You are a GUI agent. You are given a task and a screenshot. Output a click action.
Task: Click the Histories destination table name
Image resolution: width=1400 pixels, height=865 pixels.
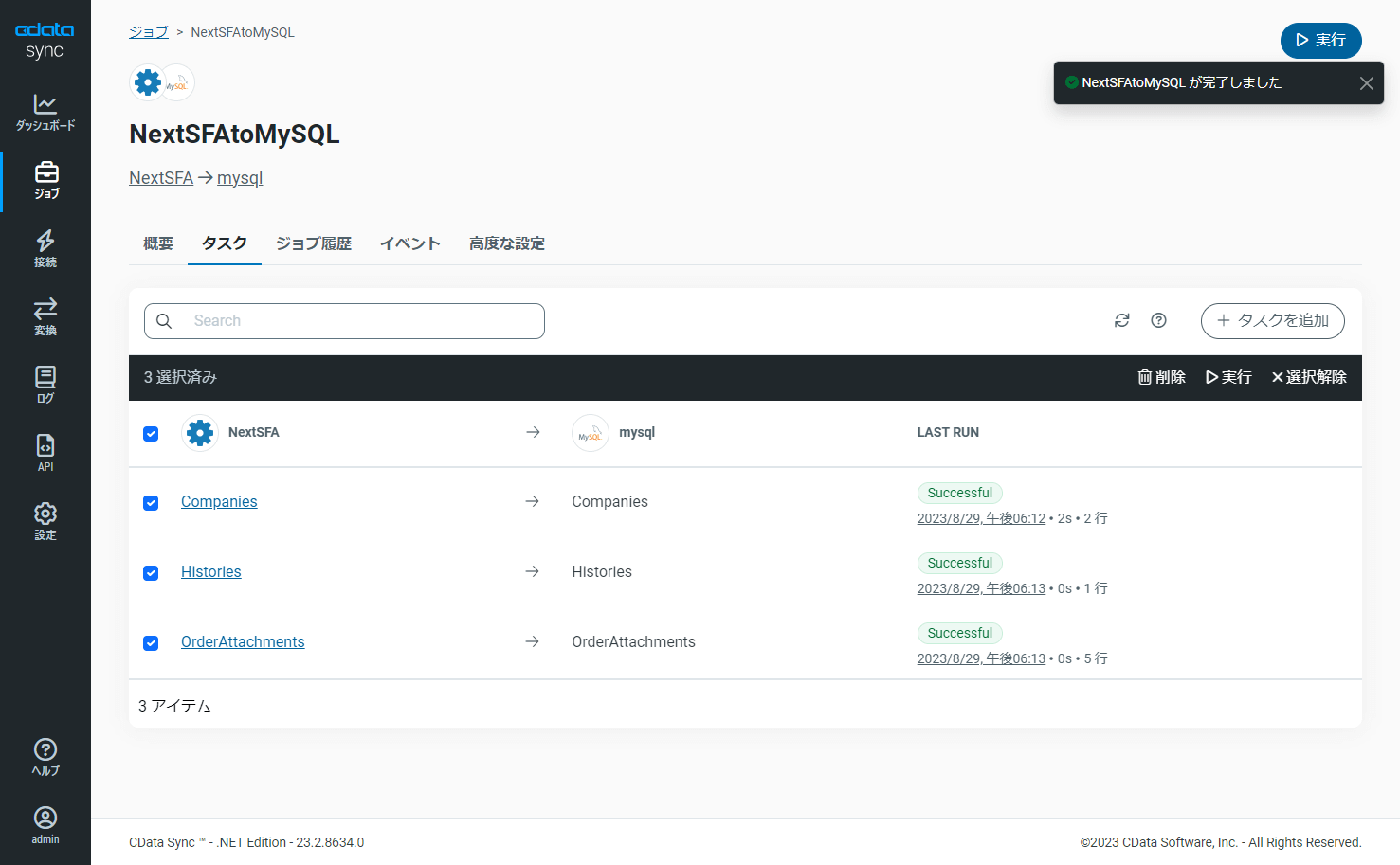(602, 572)
